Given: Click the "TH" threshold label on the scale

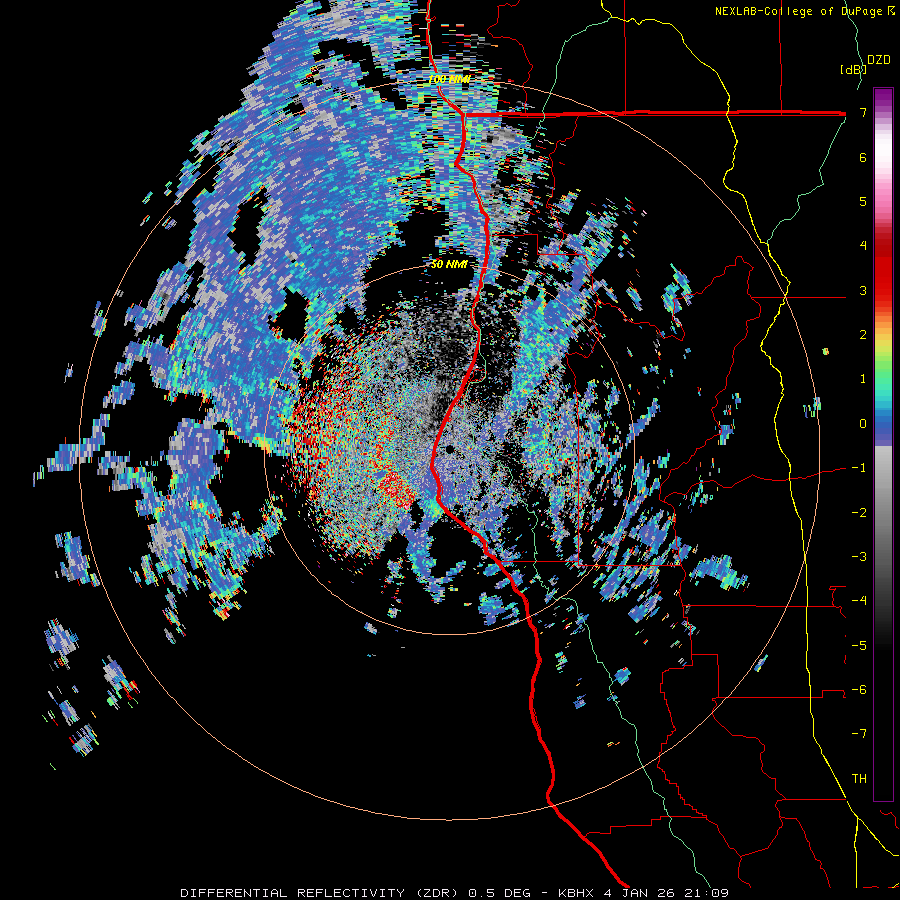Looking at the screenshot, I should click(x=859, y=779).
